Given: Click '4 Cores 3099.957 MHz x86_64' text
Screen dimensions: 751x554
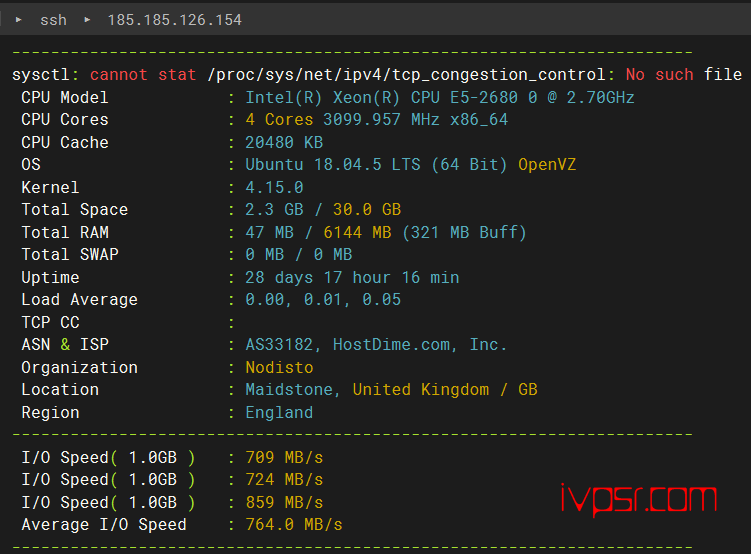Looking at the screenshot, I should (x=376, y=120).
